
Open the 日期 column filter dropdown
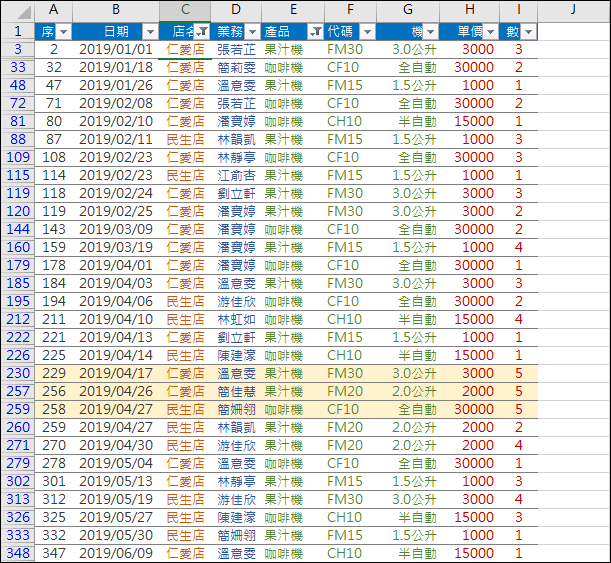tap(150, 32)
